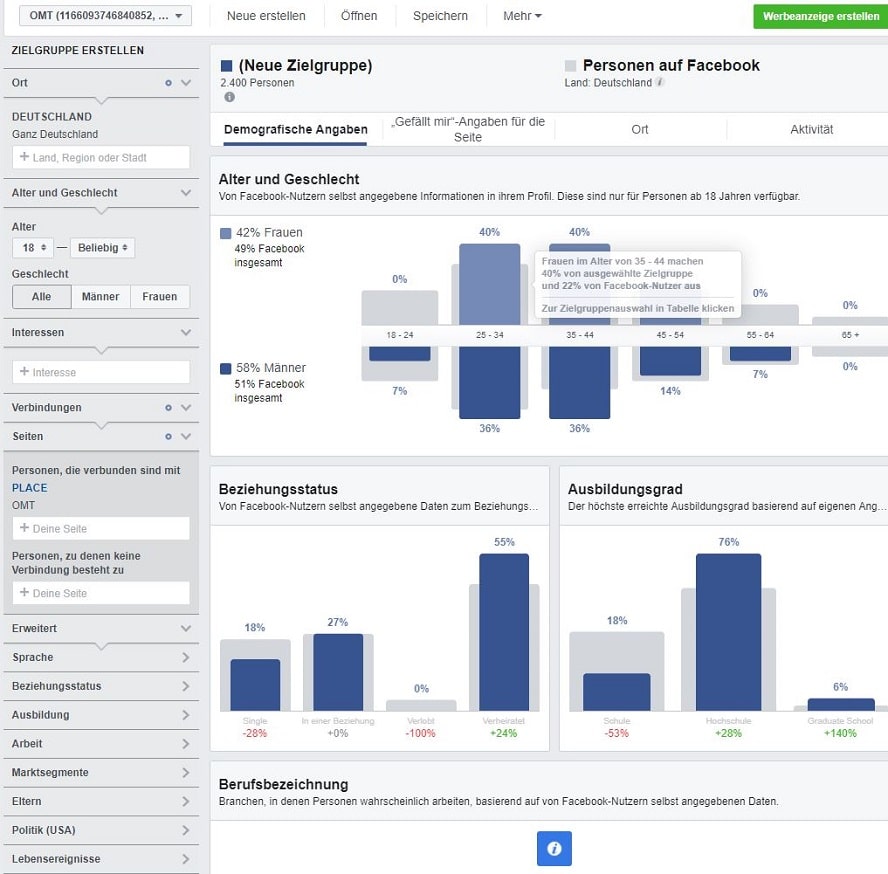Screen dimensions: 888x874
Task: Select Alle gender option
Action: click(x=42, y=297)
